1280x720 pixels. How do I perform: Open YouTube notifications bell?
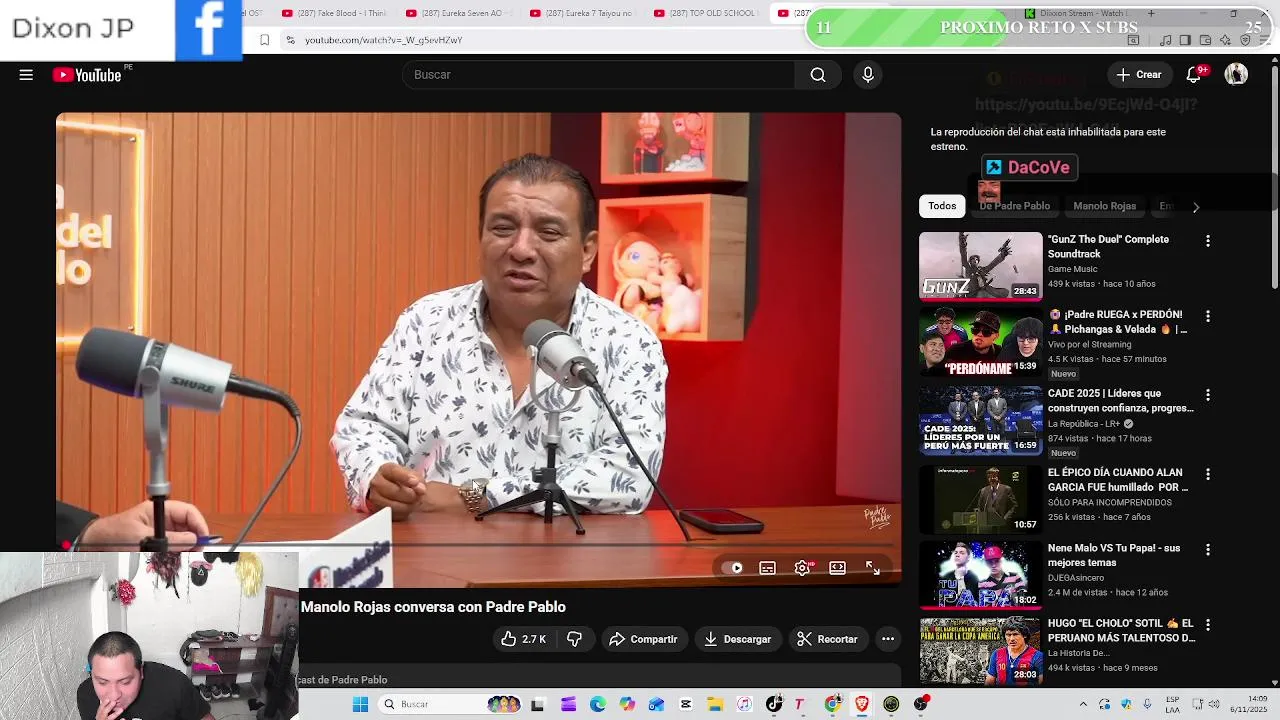(x=1193, y=75)
